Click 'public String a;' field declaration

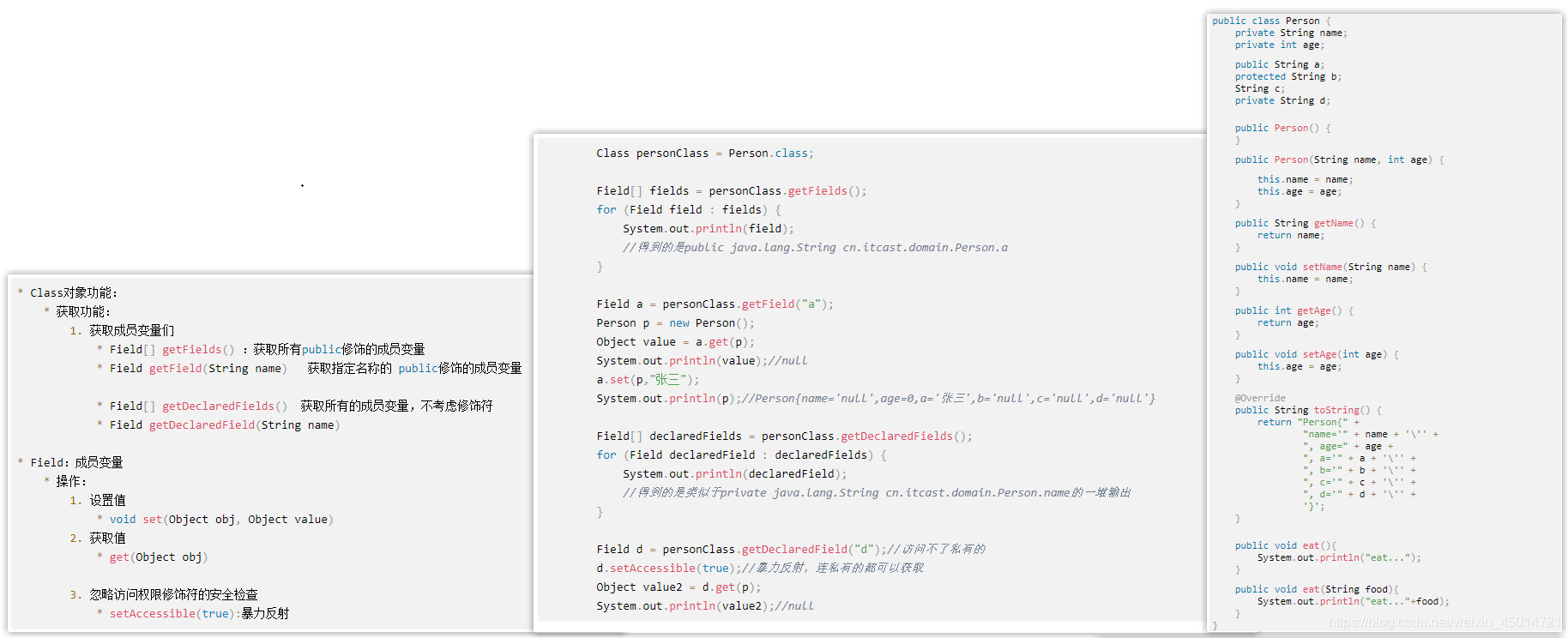click(x=1280, y=64)
